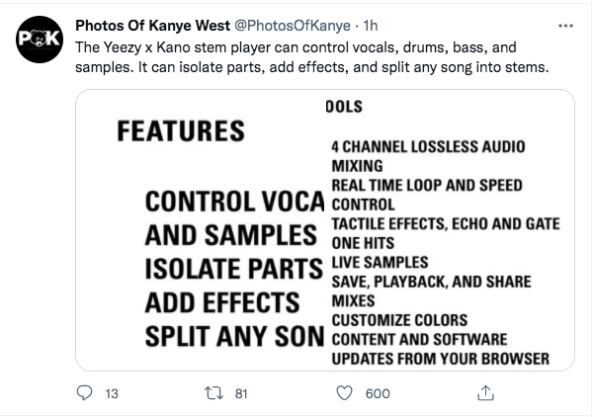Click the cropped OOLS heading in image
The image size is (595, 417).
[344, 107]
